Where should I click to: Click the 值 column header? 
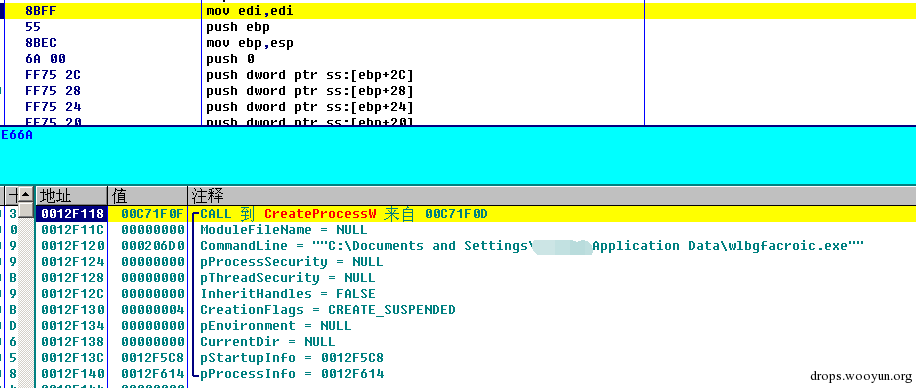pos(148,195)
